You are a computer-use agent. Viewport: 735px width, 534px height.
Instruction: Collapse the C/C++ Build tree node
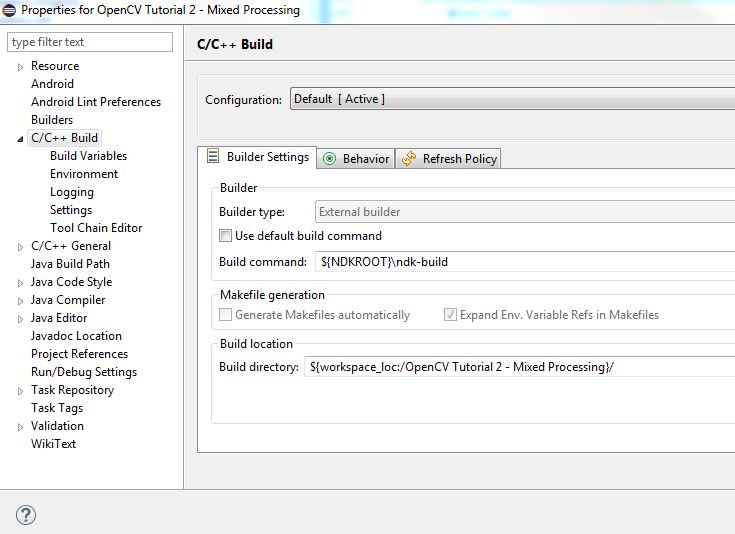coord(20,139)
